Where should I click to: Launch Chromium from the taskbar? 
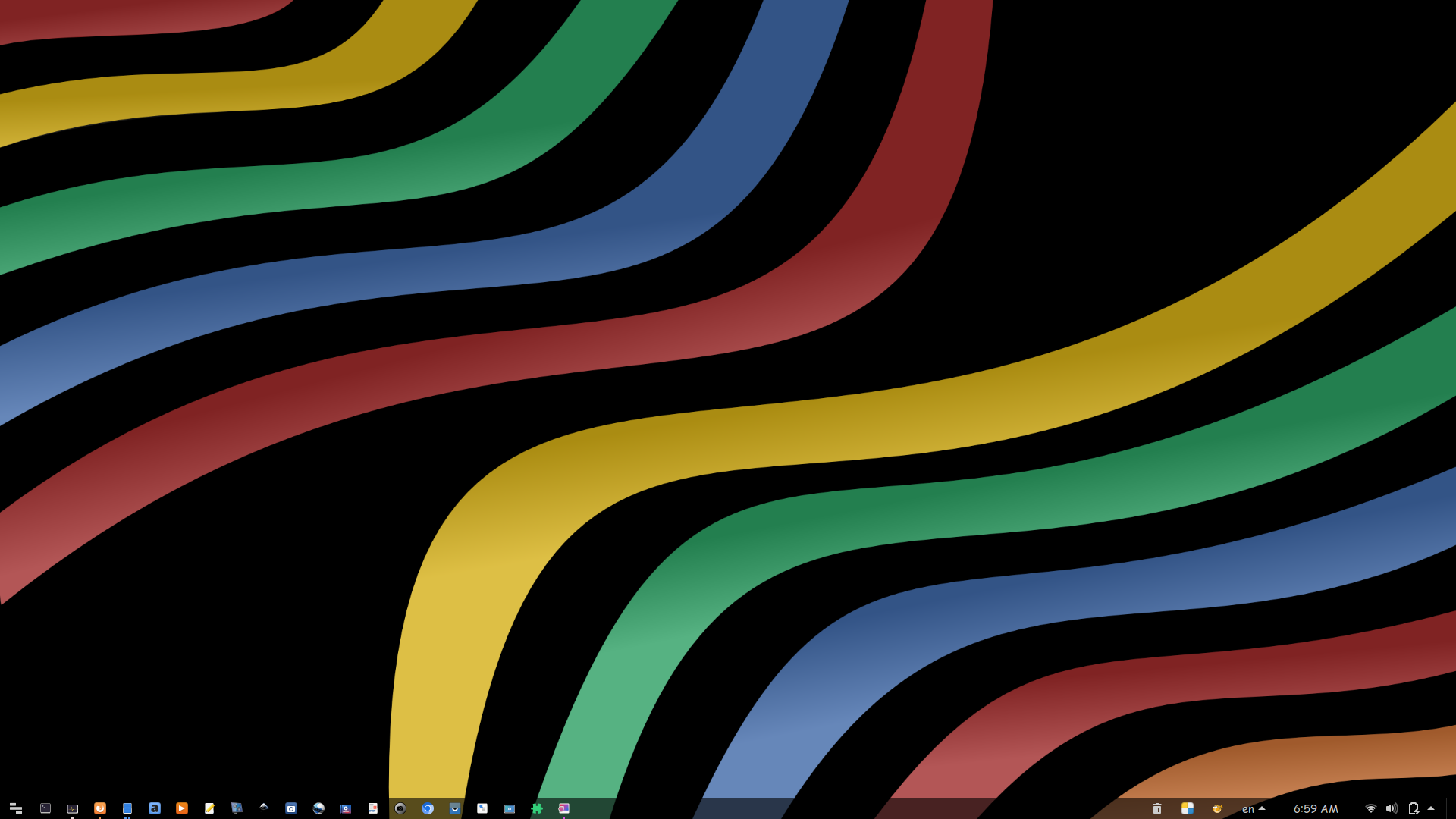pyautogui.click(x=428, y=808)
